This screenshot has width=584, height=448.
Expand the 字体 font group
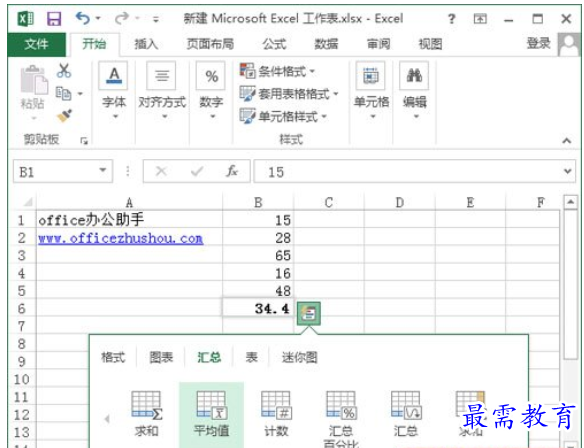point(114,91)
